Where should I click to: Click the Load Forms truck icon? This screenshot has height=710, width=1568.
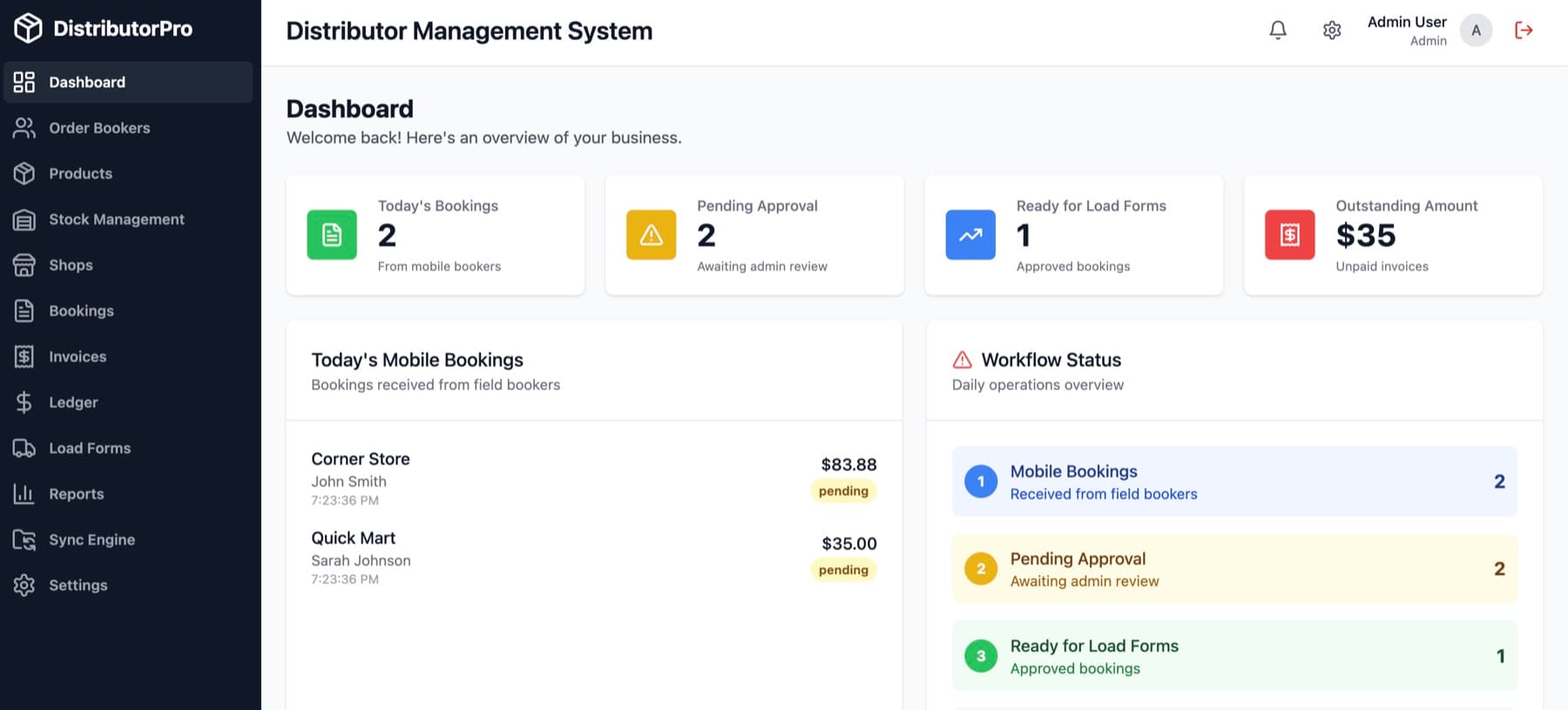coord(24,448)
